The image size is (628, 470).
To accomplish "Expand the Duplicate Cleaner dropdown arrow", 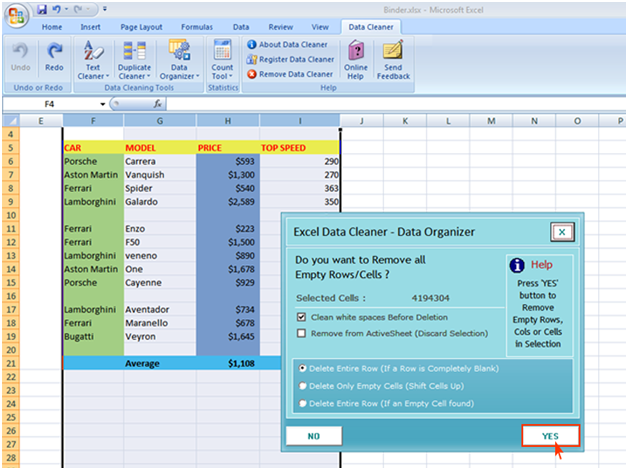I will (x=149, y=76).
